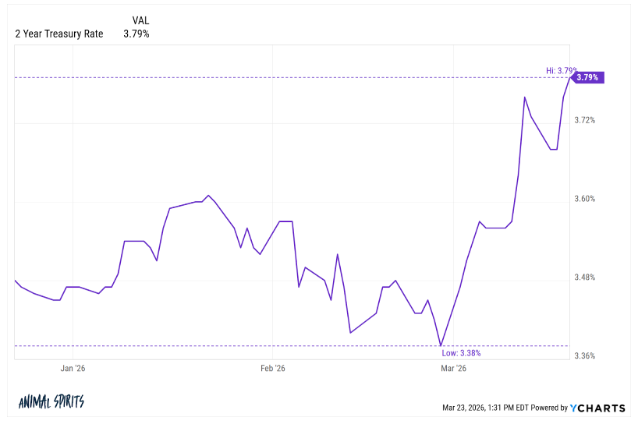Click the 3.72% y-axis label
Screen dimensions: 634x421
[x=586, y=120]
